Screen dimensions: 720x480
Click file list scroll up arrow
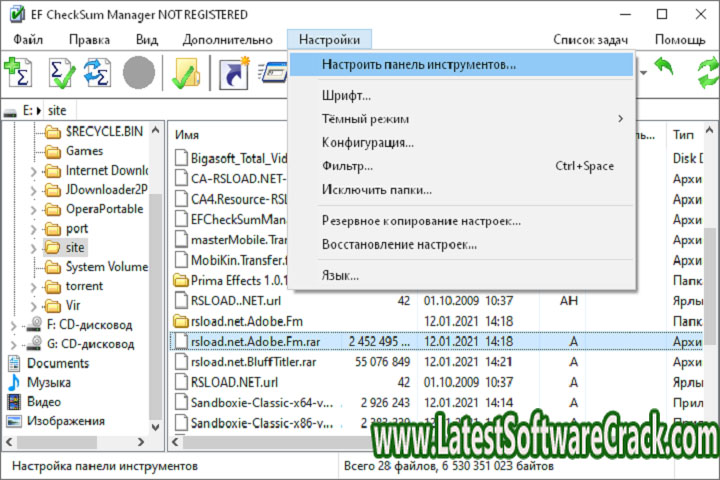(710, 130)
